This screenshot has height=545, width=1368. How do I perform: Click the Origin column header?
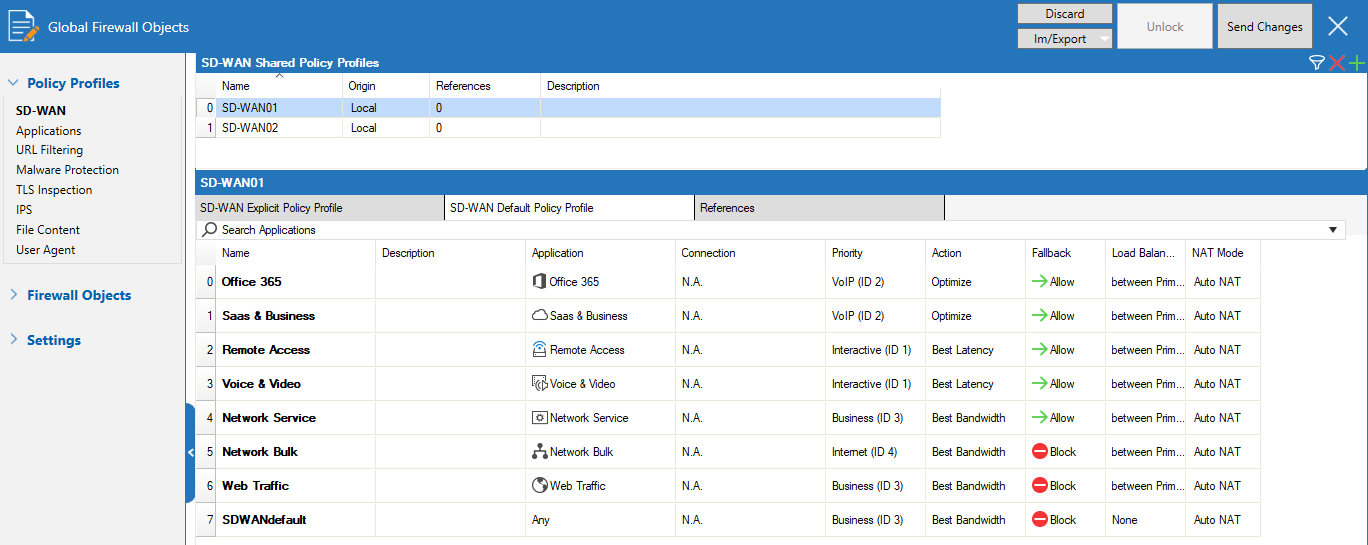click(385, 86)
